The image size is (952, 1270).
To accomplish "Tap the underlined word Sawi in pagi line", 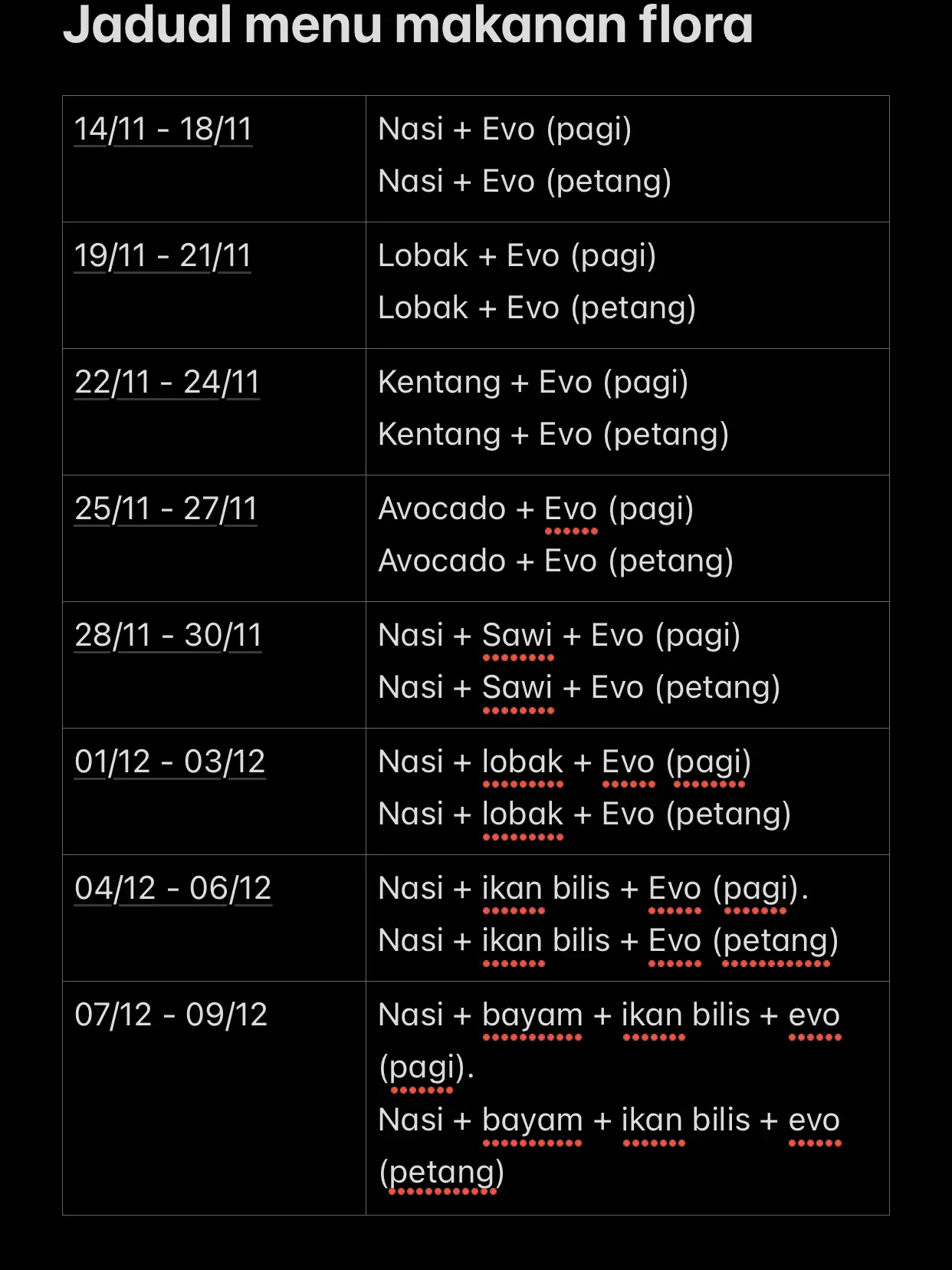I will 517,636.
